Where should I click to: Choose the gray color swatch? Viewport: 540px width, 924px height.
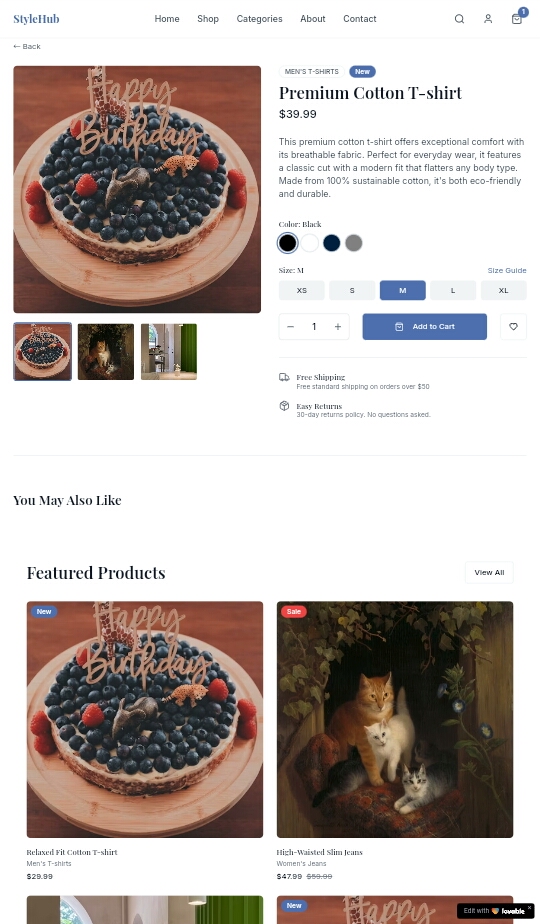tap(354, 243)
